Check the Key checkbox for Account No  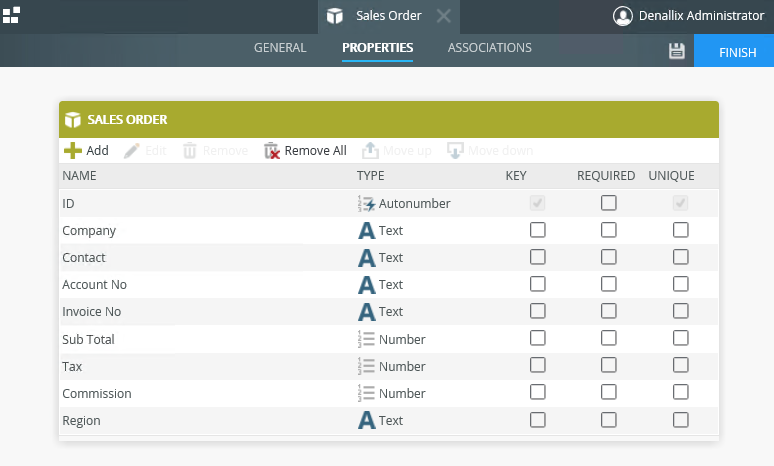pyautogui.click(x=538, y=284)
